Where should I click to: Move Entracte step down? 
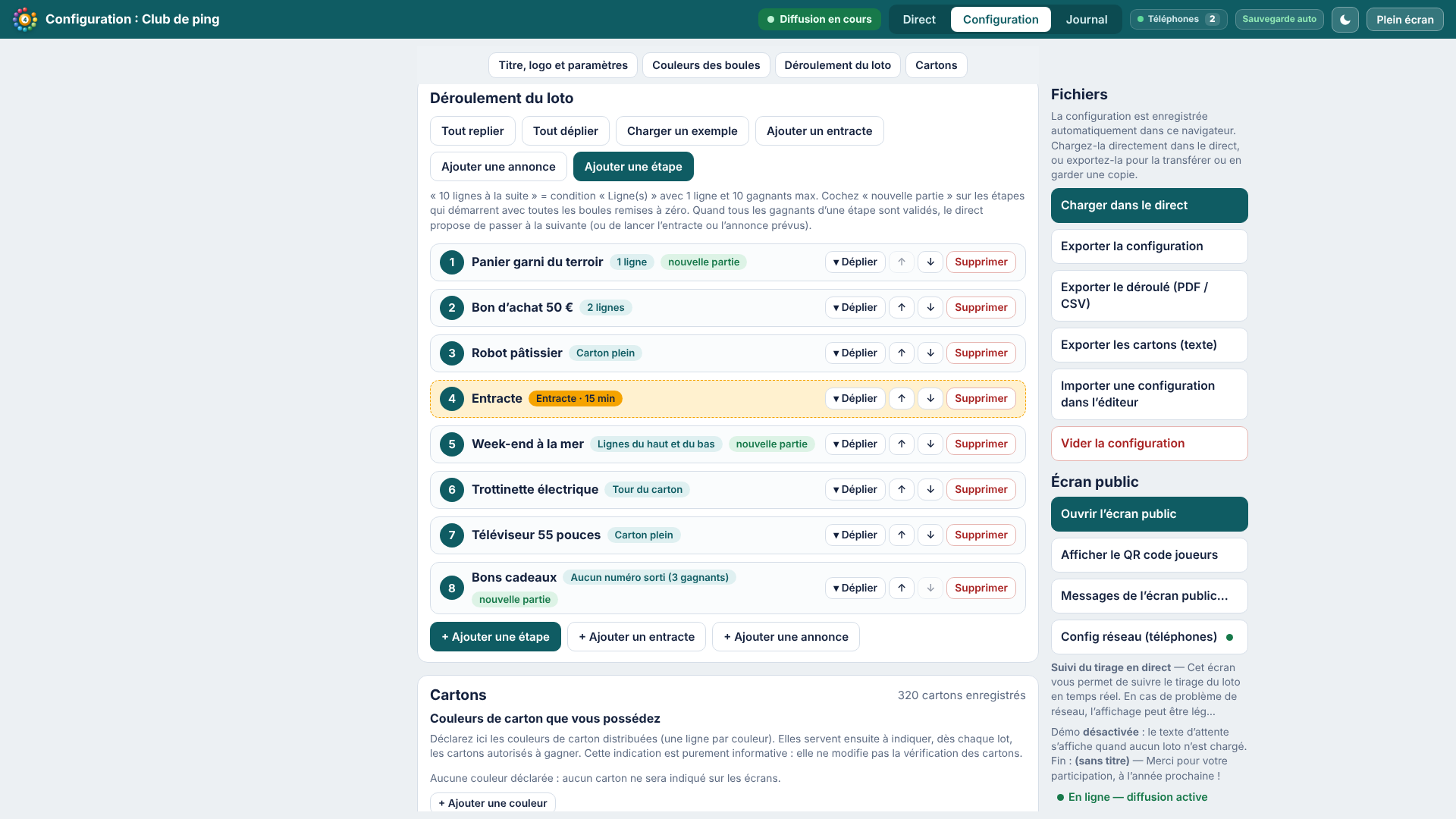[x=930, y=399]
